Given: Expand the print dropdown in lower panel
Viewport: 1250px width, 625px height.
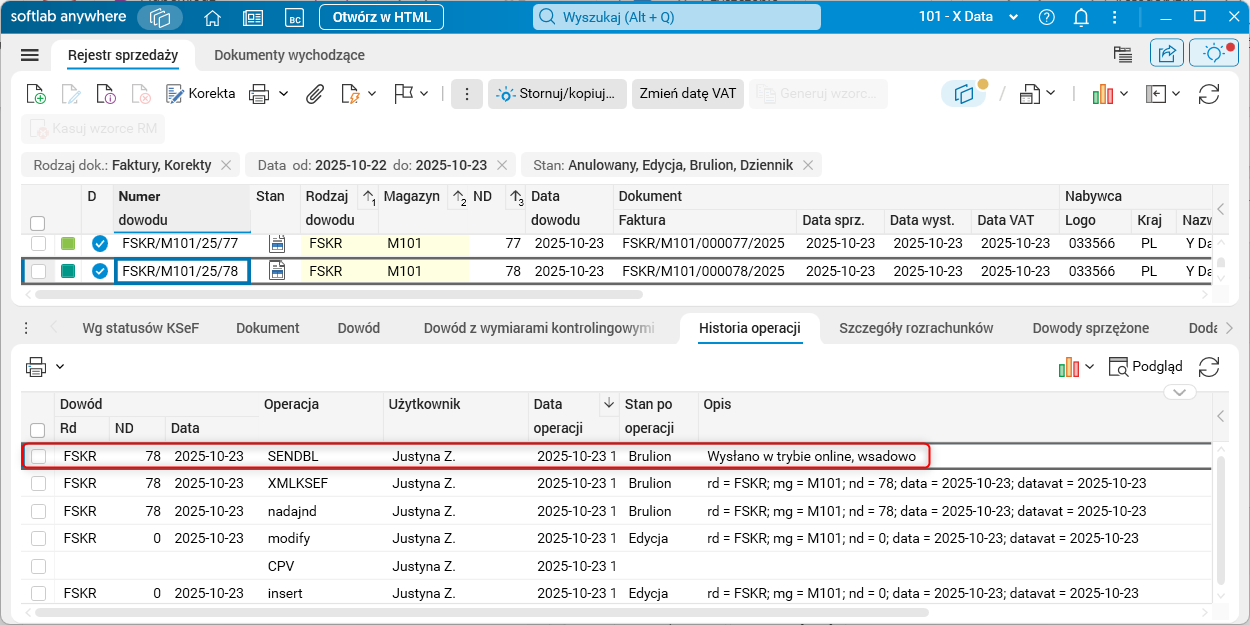Looking at the screenshot, I should 60,367.
